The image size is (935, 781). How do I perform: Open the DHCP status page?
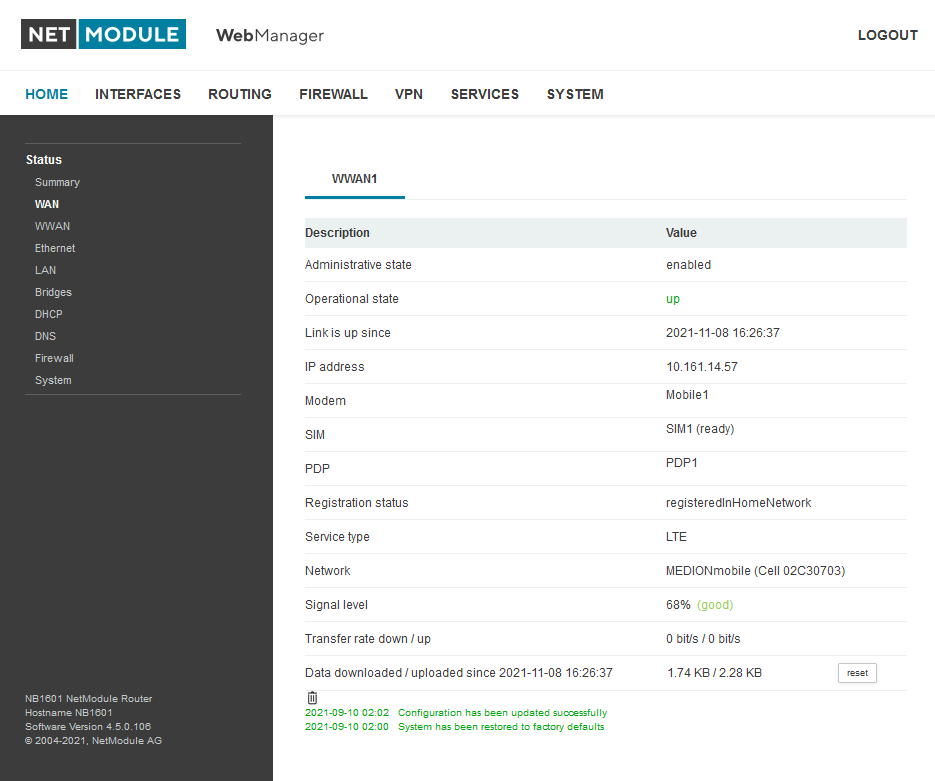tap(48, 314)
